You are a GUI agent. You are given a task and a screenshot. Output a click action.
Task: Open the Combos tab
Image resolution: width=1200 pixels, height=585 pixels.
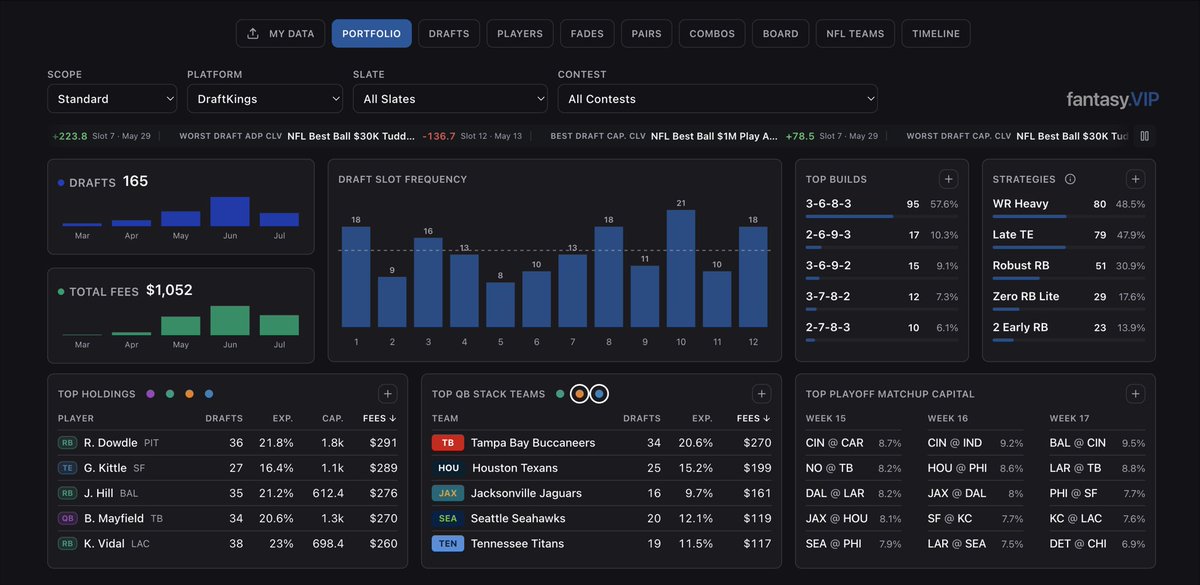[x=712, y=33]
